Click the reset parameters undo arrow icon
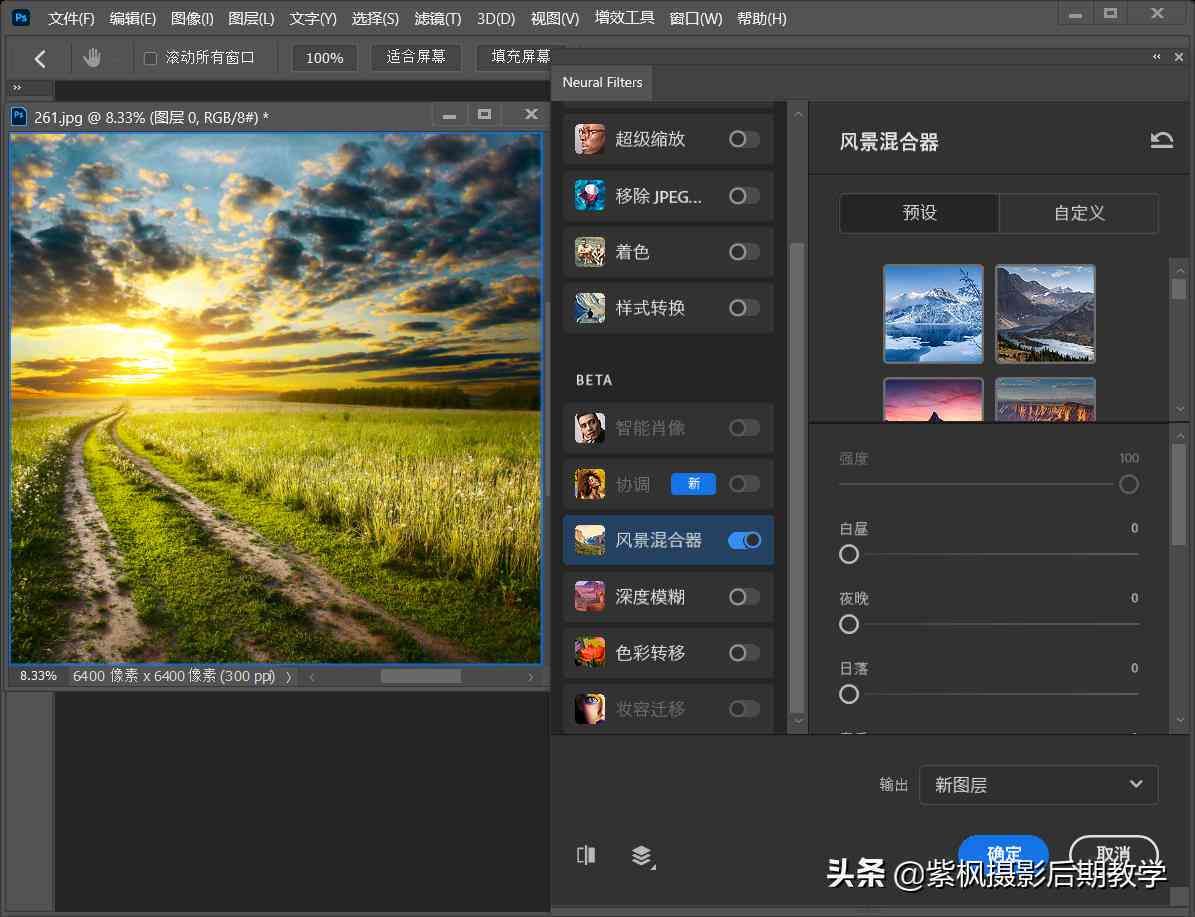Image resolution: width=1195 pixels, height=917 pixels. [1161, 140]
